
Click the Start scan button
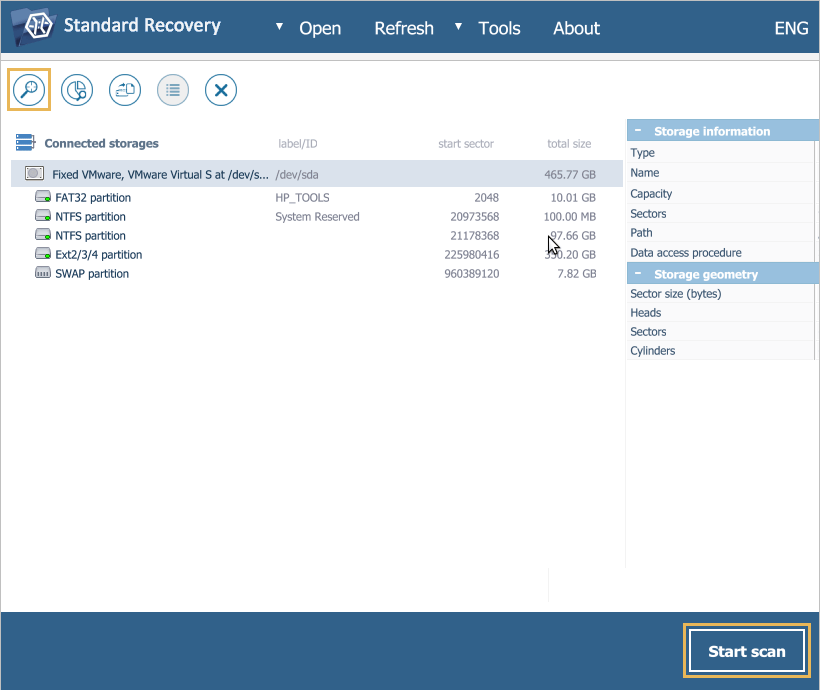coord(747,651)
